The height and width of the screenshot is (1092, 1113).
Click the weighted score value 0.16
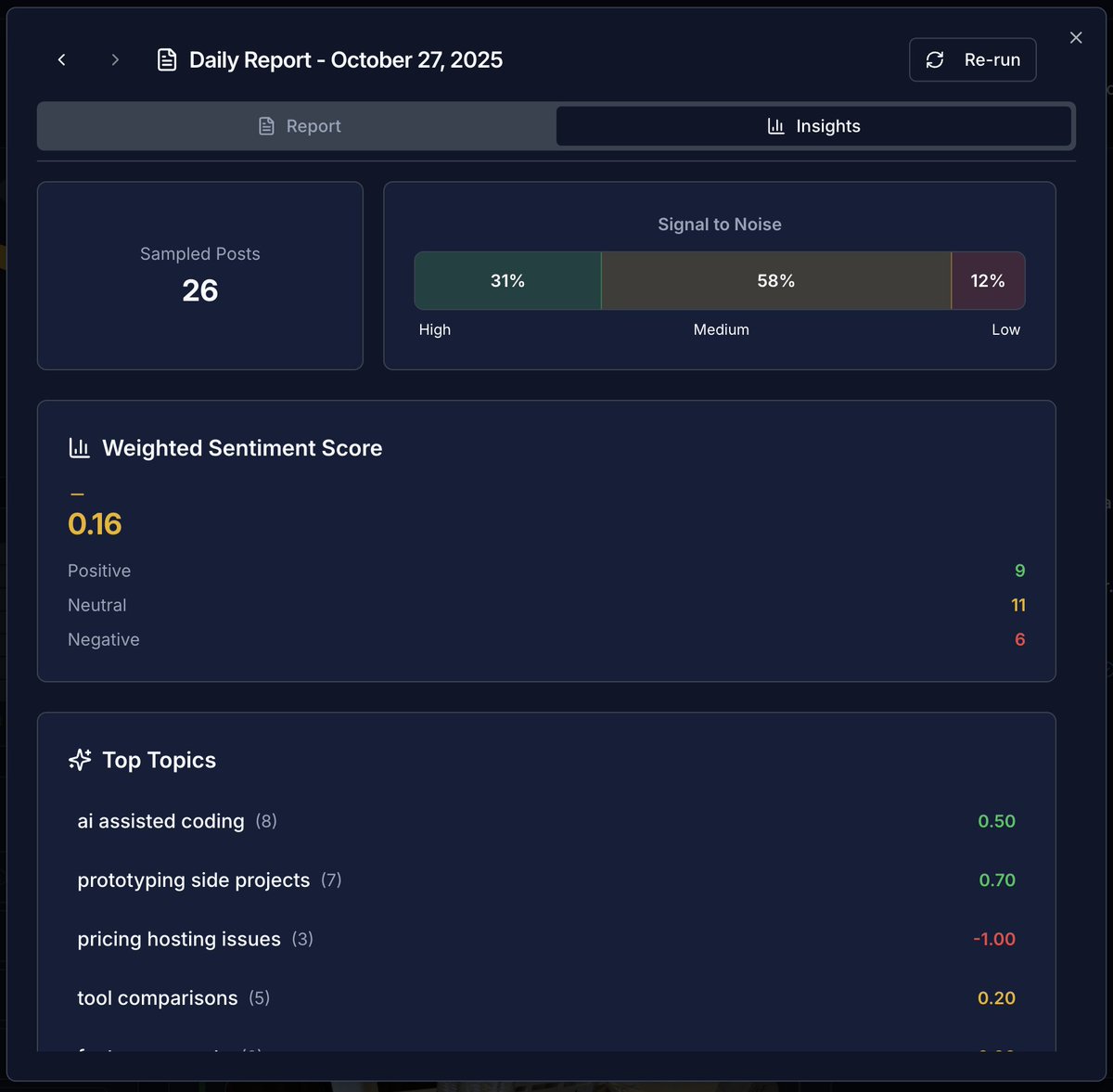click(x=95, y=524)
